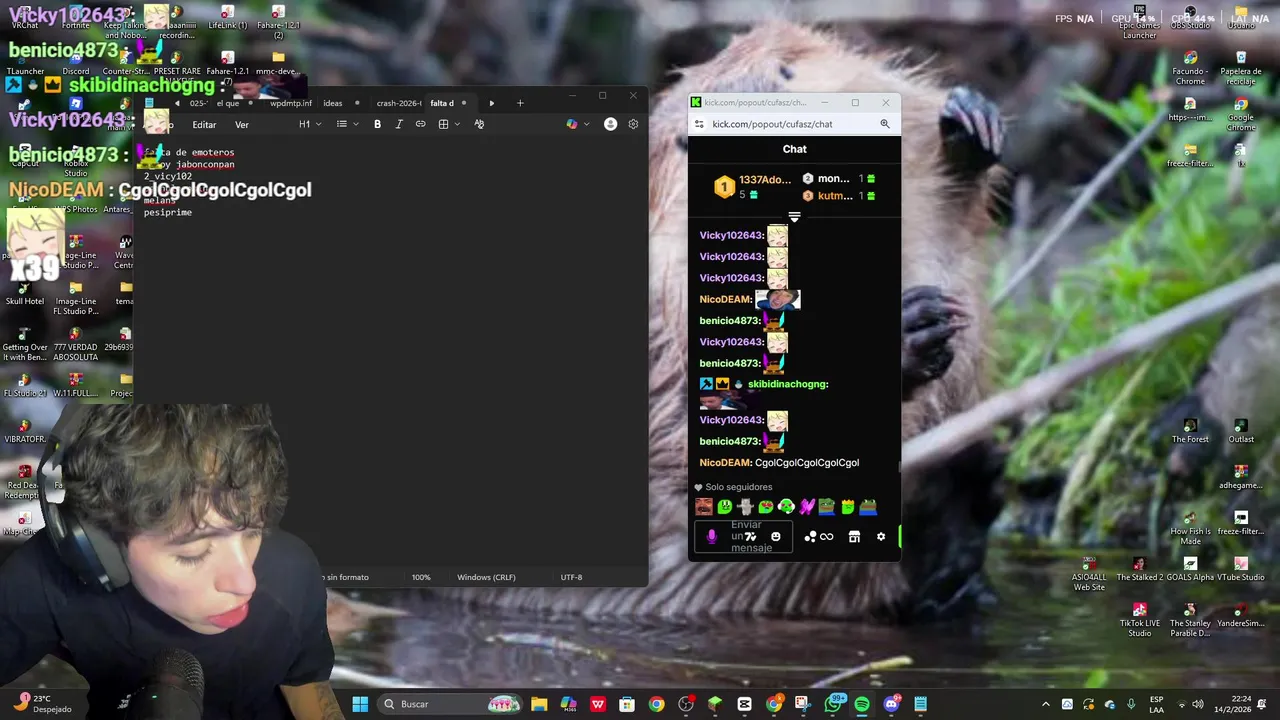Open Notepad settings gear
This screenshot has height=720, width=1280.
point(633,124)
